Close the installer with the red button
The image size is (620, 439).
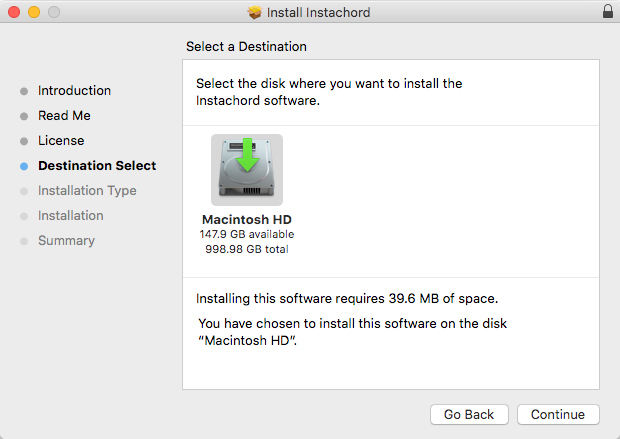(13, 12)
